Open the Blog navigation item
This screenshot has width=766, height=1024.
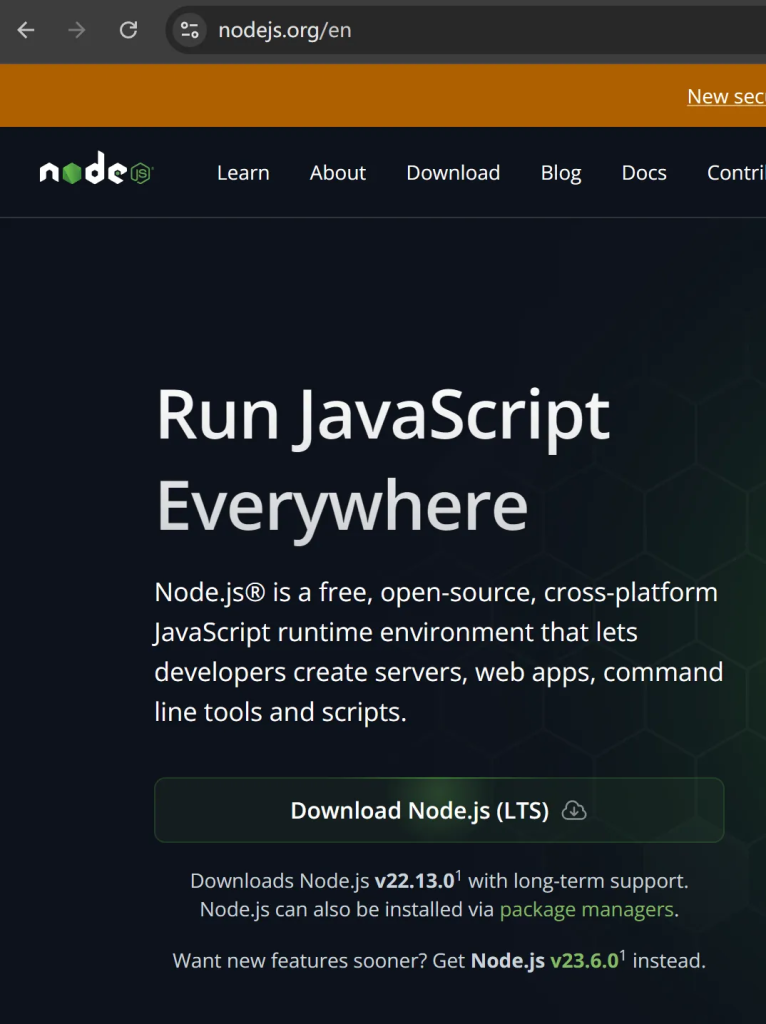click(561, 173)
